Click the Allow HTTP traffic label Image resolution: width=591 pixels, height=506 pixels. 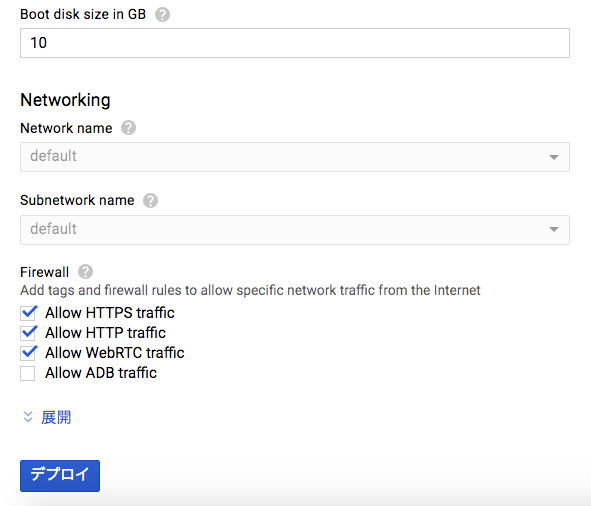[105, 333]
